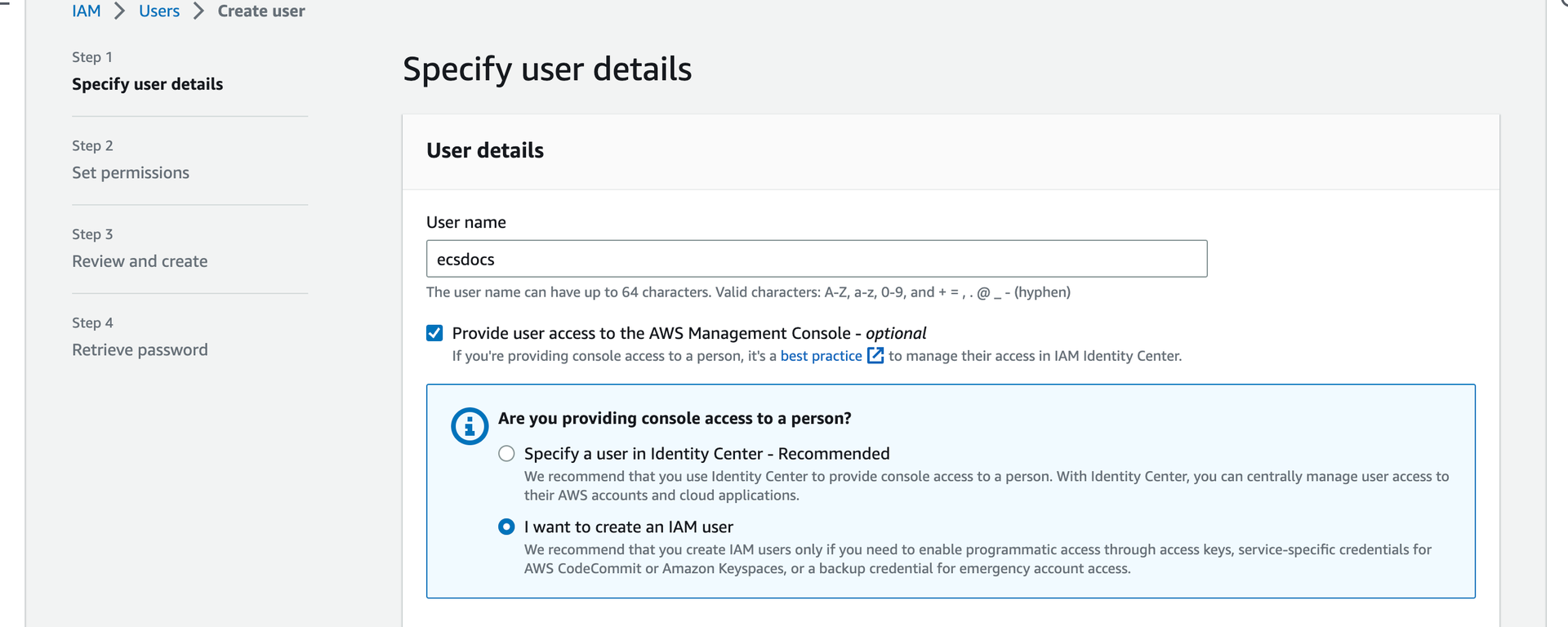Viewport: 1568px width, 627px height.
Task: Click the chevron between IAM and Users
Action: pyautogui.click(x=120, y=11)
